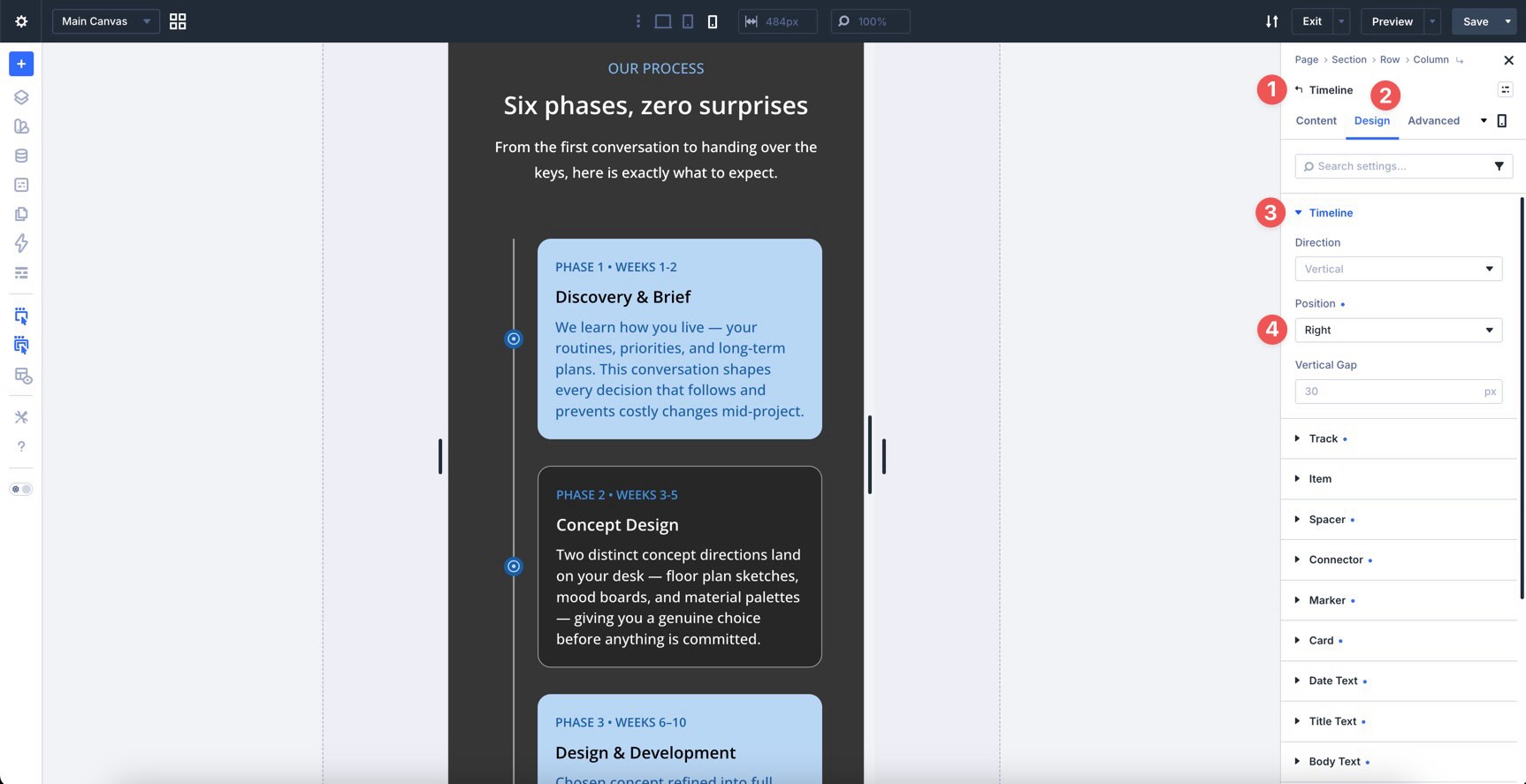
Task: Click the phone icon next to Advanced tab
Action: pos(1501,121)
